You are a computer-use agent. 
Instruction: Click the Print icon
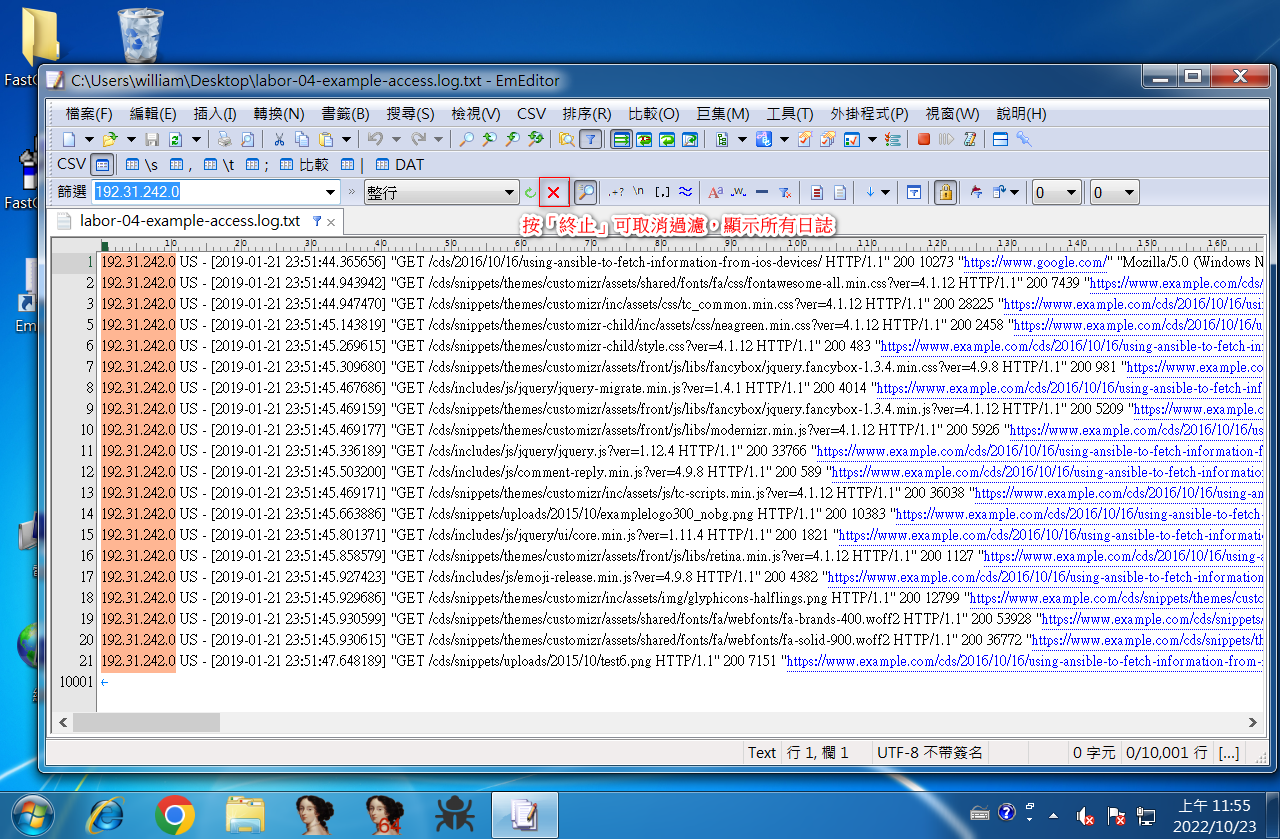click(224, 140)
